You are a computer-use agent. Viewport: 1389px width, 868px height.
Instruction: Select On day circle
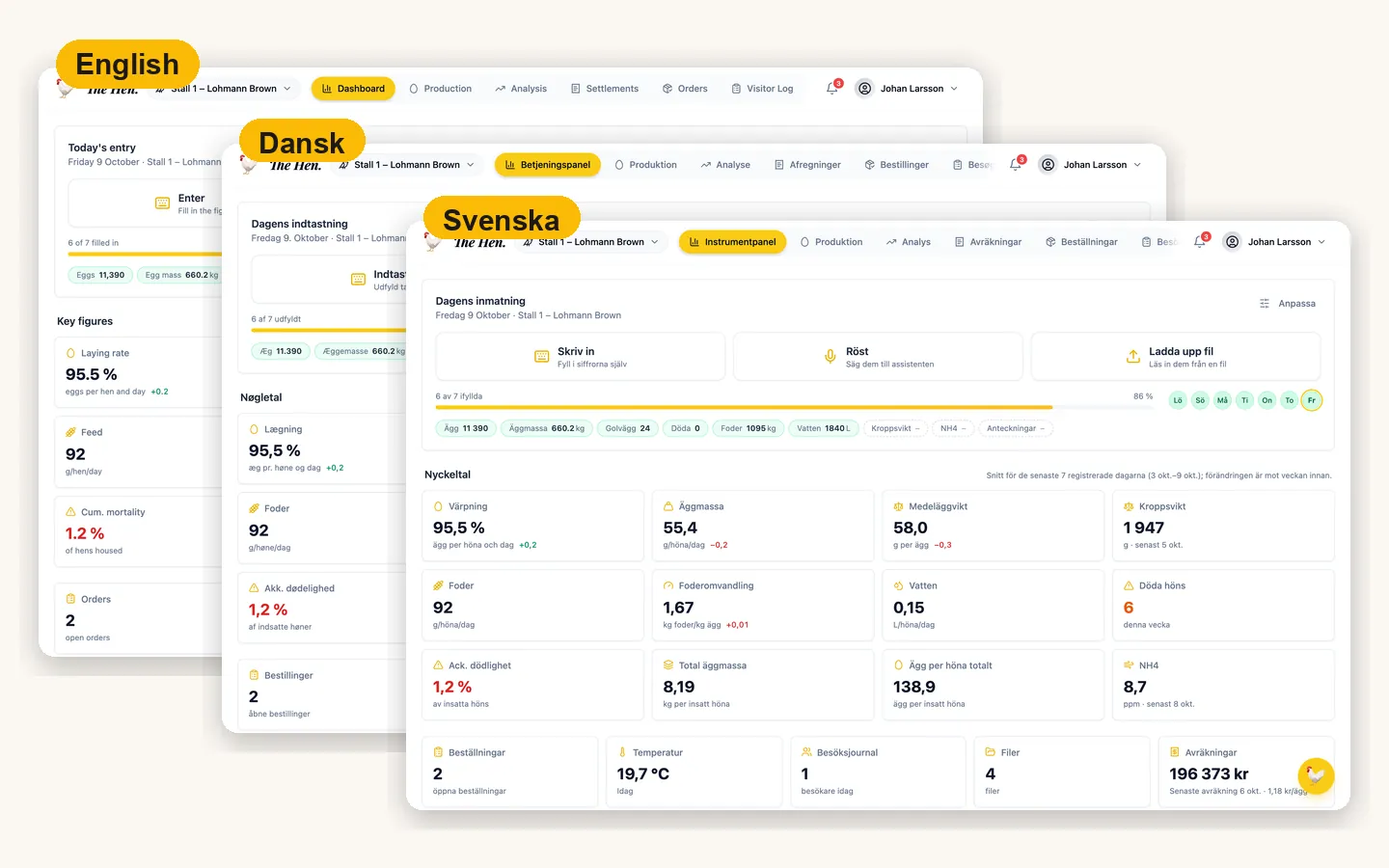click(1267, 400)
